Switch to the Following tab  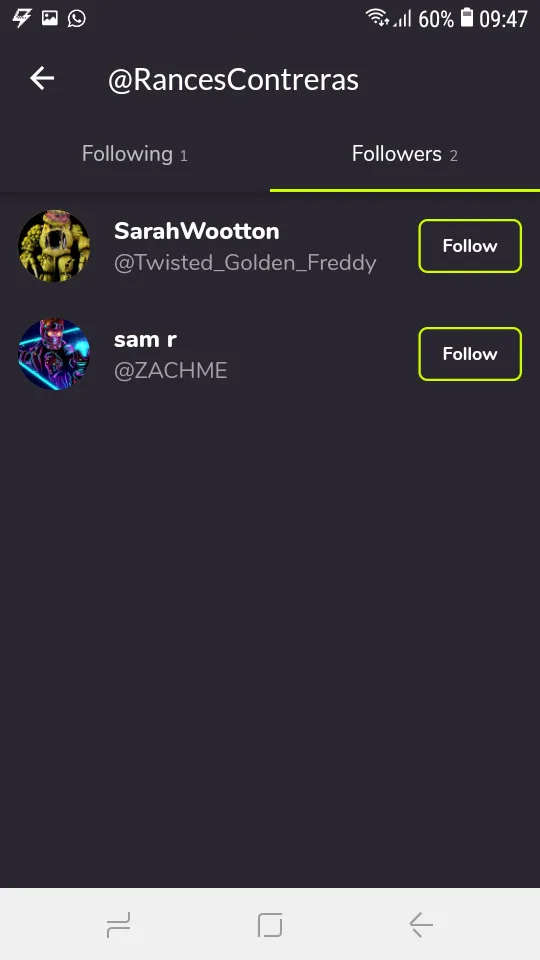click(135, 154)
